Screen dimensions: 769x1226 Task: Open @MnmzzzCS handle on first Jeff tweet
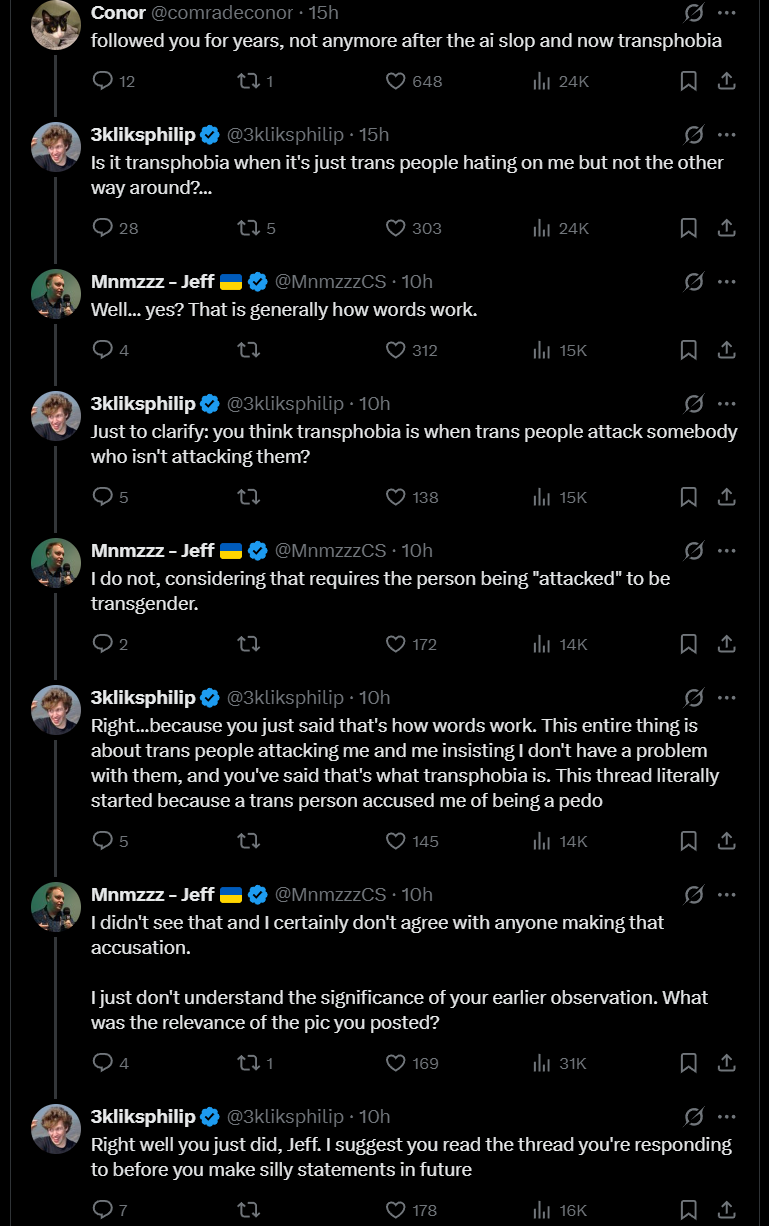(x=330, y=282)
